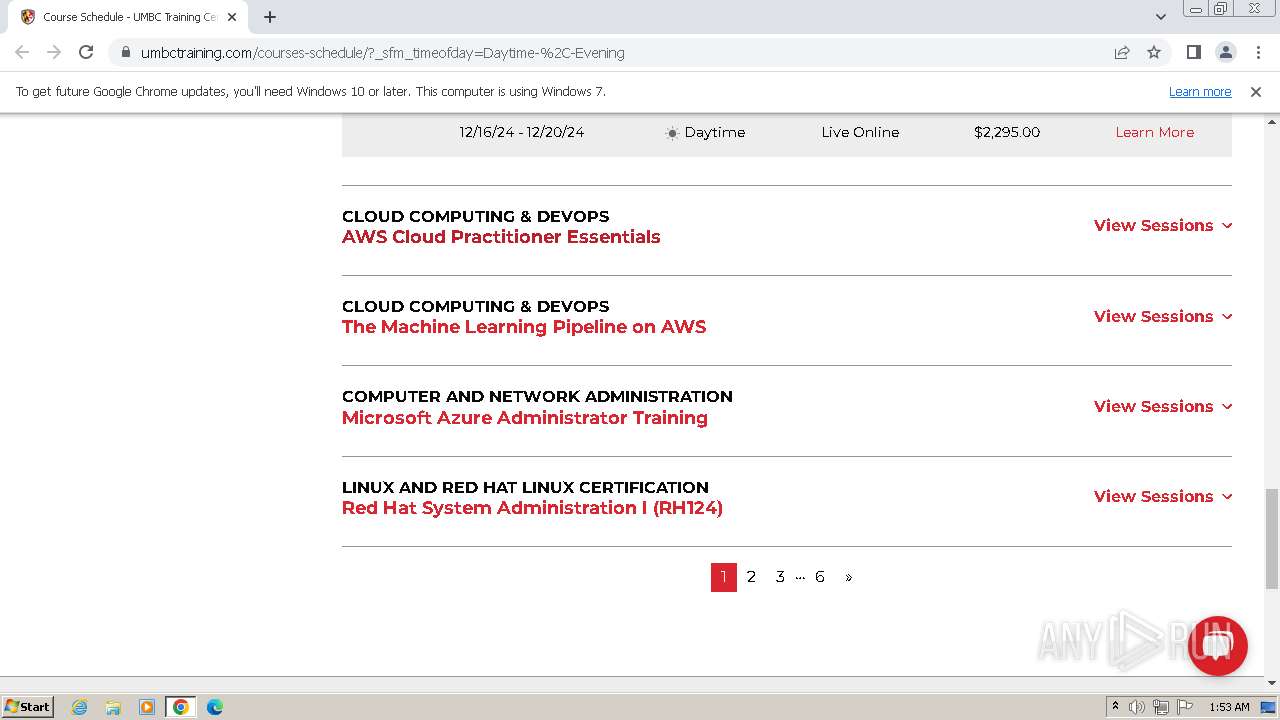The image size is (1280, 720).
Task: Select page 1 in the pagination
Action: coord(724,577)
